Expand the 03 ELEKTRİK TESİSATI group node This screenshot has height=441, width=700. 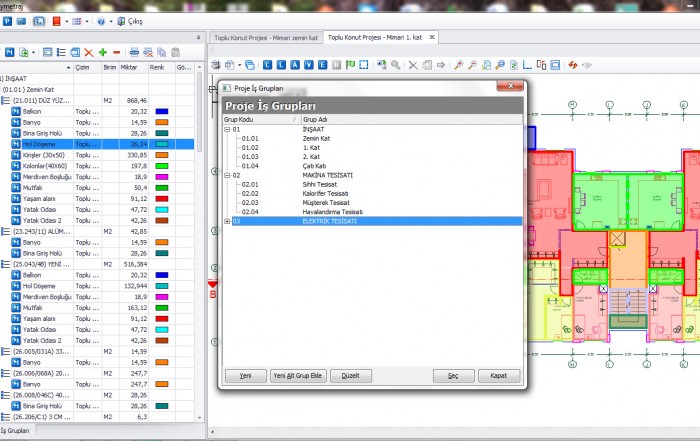pos(227,221)
